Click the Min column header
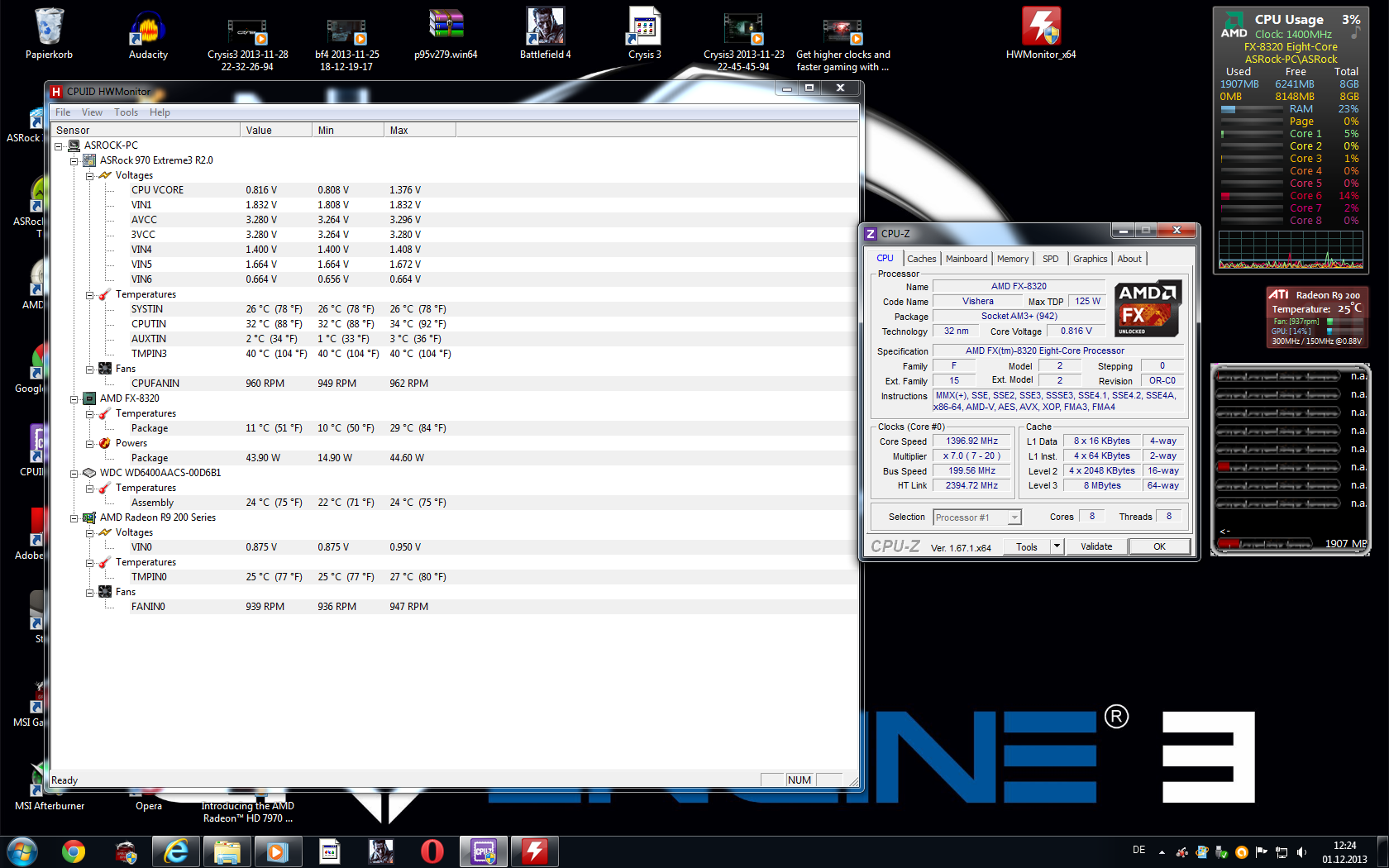Screen dimensions: 1389x868 348,130
